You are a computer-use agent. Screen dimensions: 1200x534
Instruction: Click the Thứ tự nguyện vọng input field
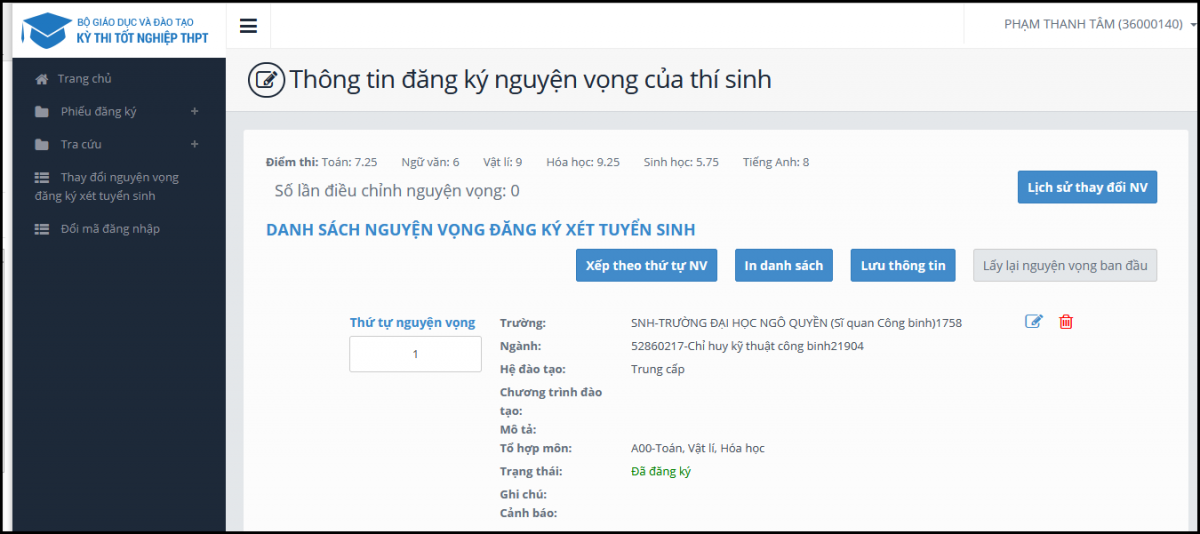(415, 354)
